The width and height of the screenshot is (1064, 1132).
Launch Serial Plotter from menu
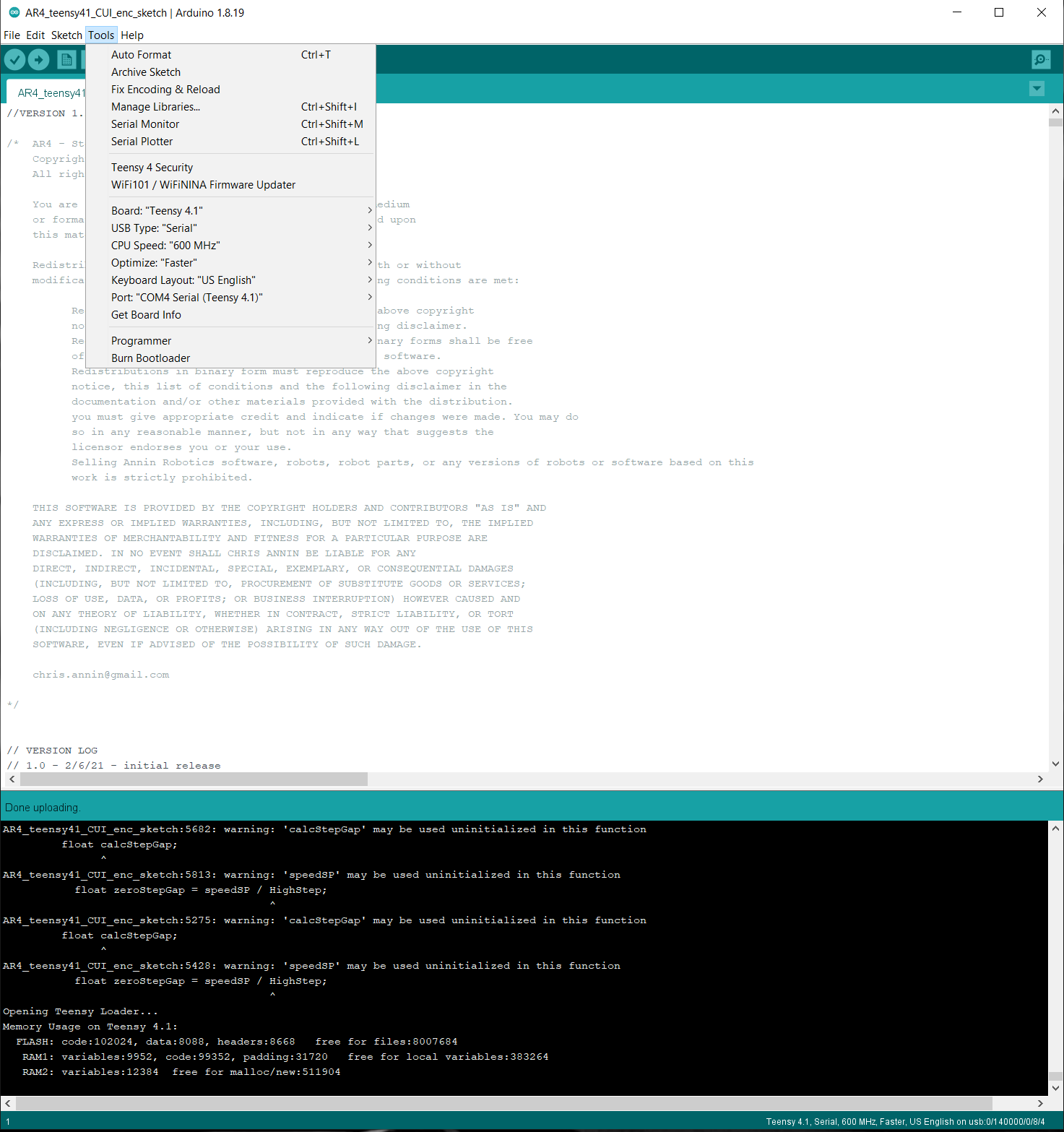pyautogui.click(x=230, y=142)
